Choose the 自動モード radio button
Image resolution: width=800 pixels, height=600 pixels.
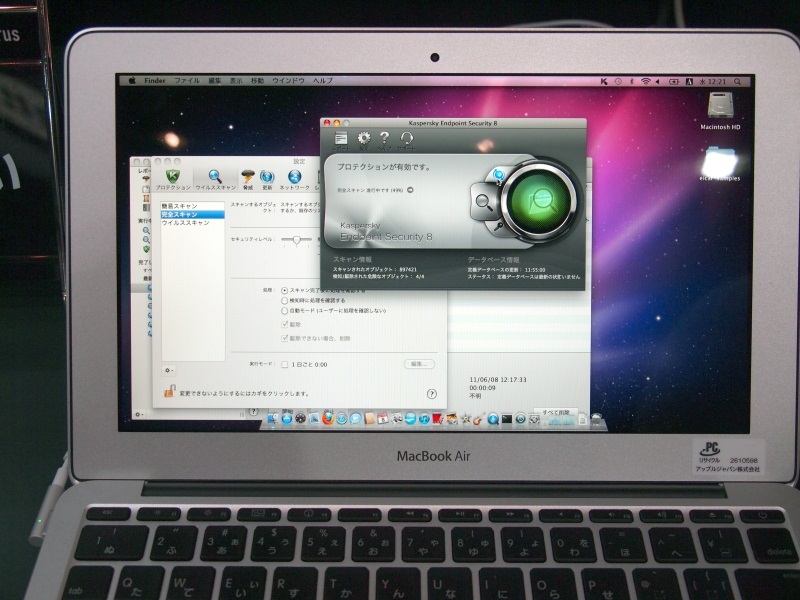coord(285,311)
